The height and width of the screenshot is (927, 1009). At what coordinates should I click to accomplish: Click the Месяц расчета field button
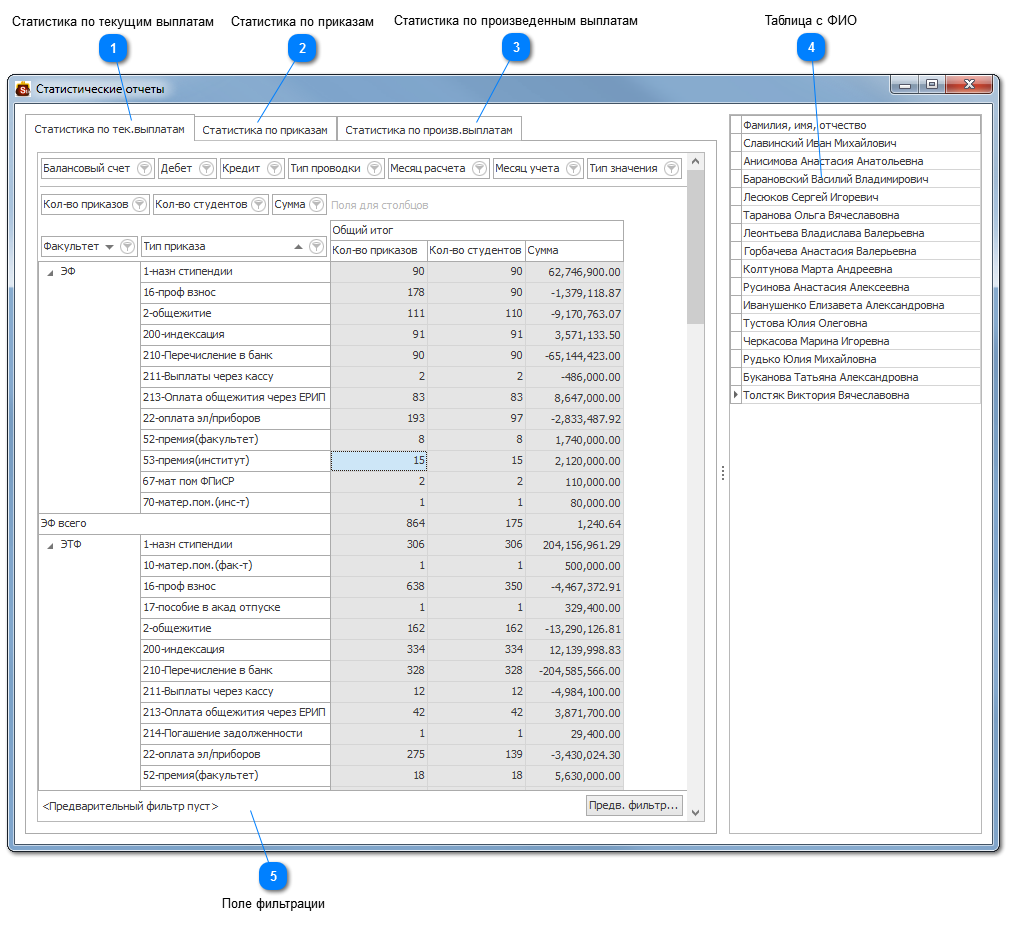click(439, 169)
